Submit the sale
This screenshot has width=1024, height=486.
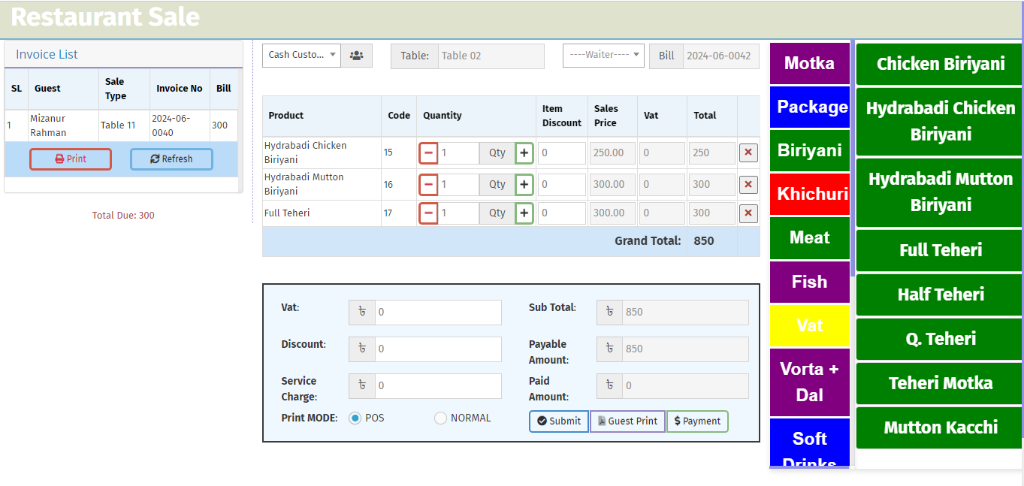pyautogui.click(x=559, y=421)
